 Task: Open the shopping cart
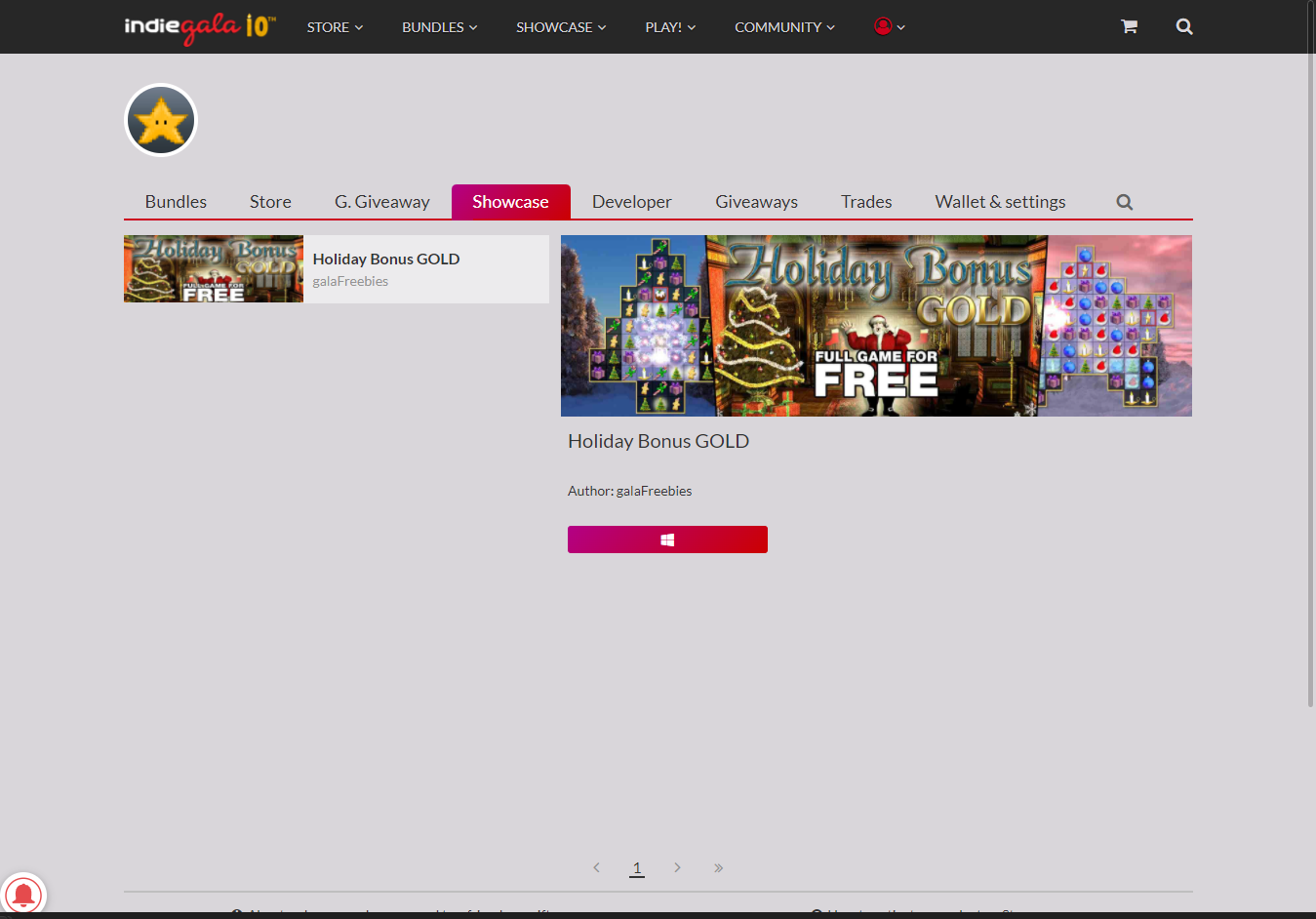[x=1129, y=26]
